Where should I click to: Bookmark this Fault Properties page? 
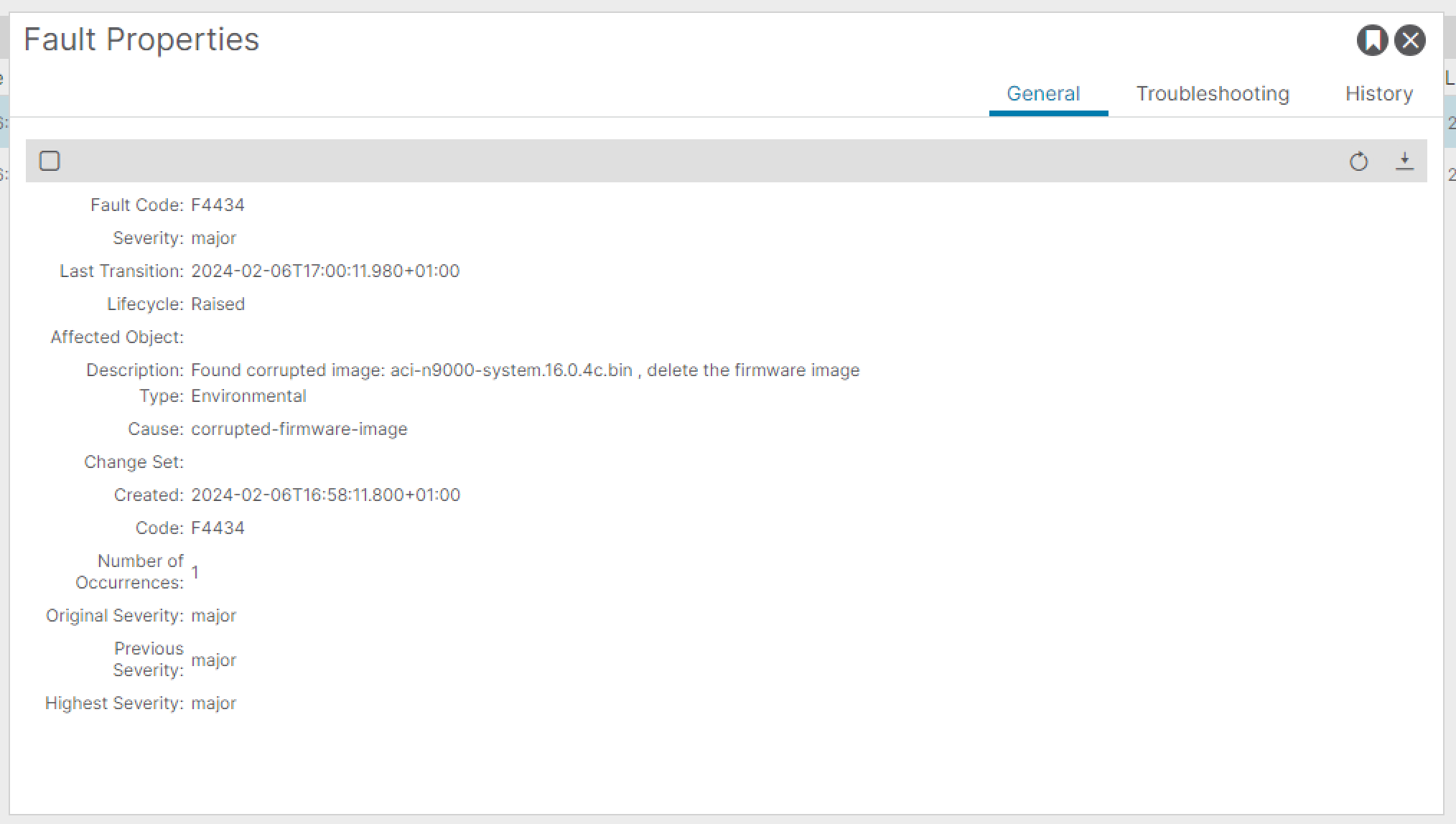pyautogui.click(x=1371, y=40)
